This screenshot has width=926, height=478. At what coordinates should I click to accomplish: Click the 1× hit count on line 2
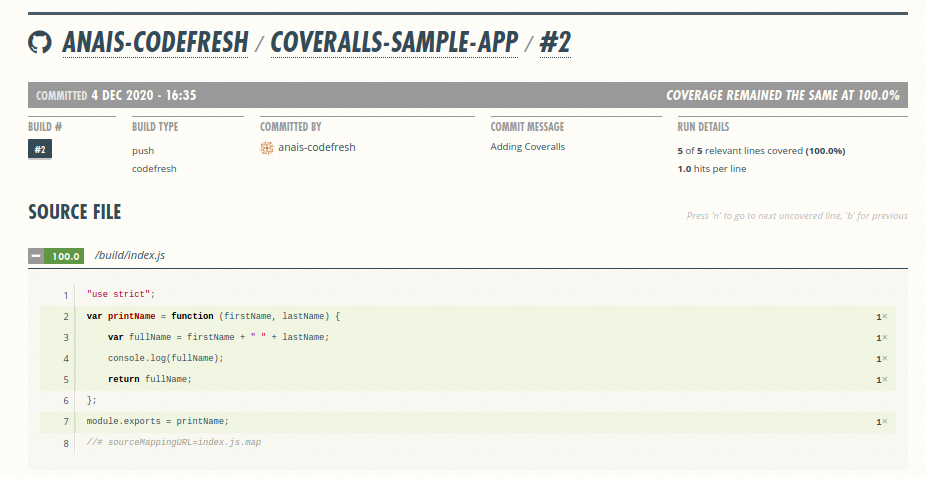coord(881,317)
